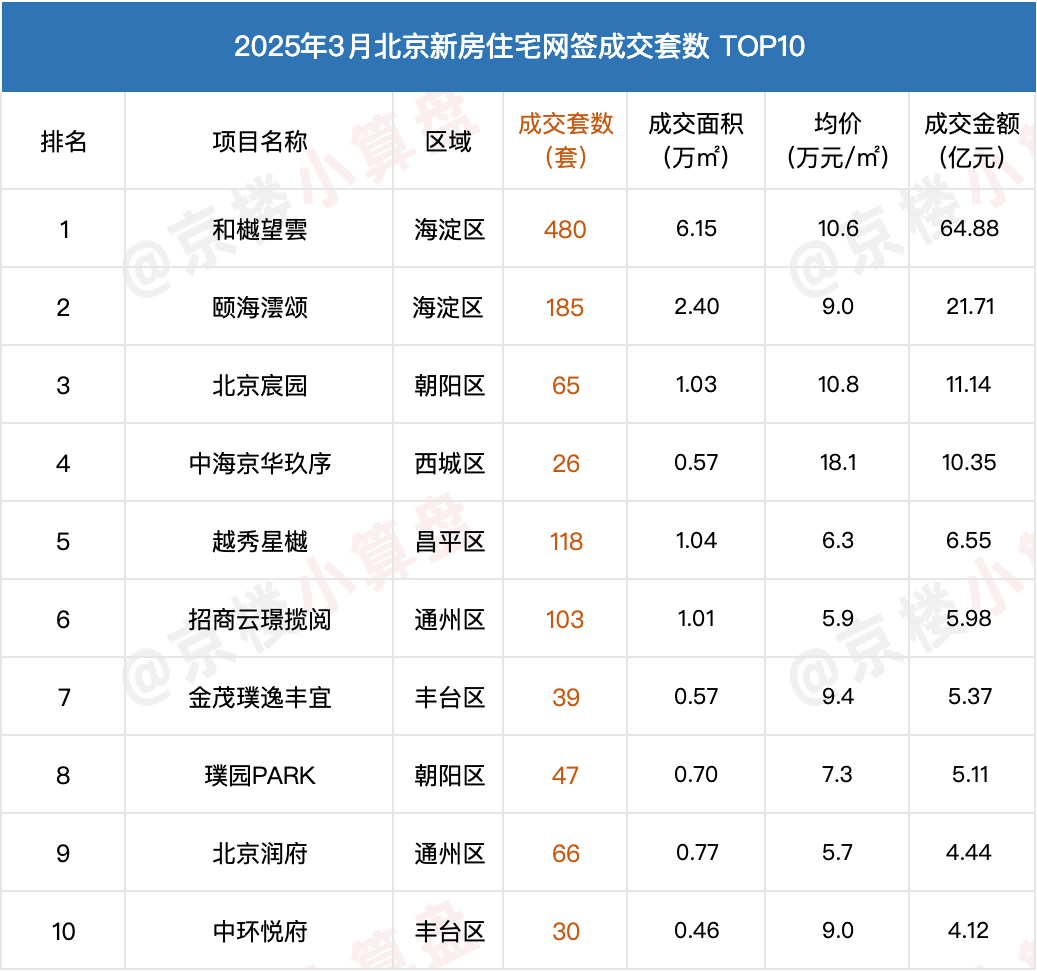This screenshot has width=1037, height=971.
Task: Select project name '璞园PARK'
Action: pyautogui.click(x=260, y=775)
